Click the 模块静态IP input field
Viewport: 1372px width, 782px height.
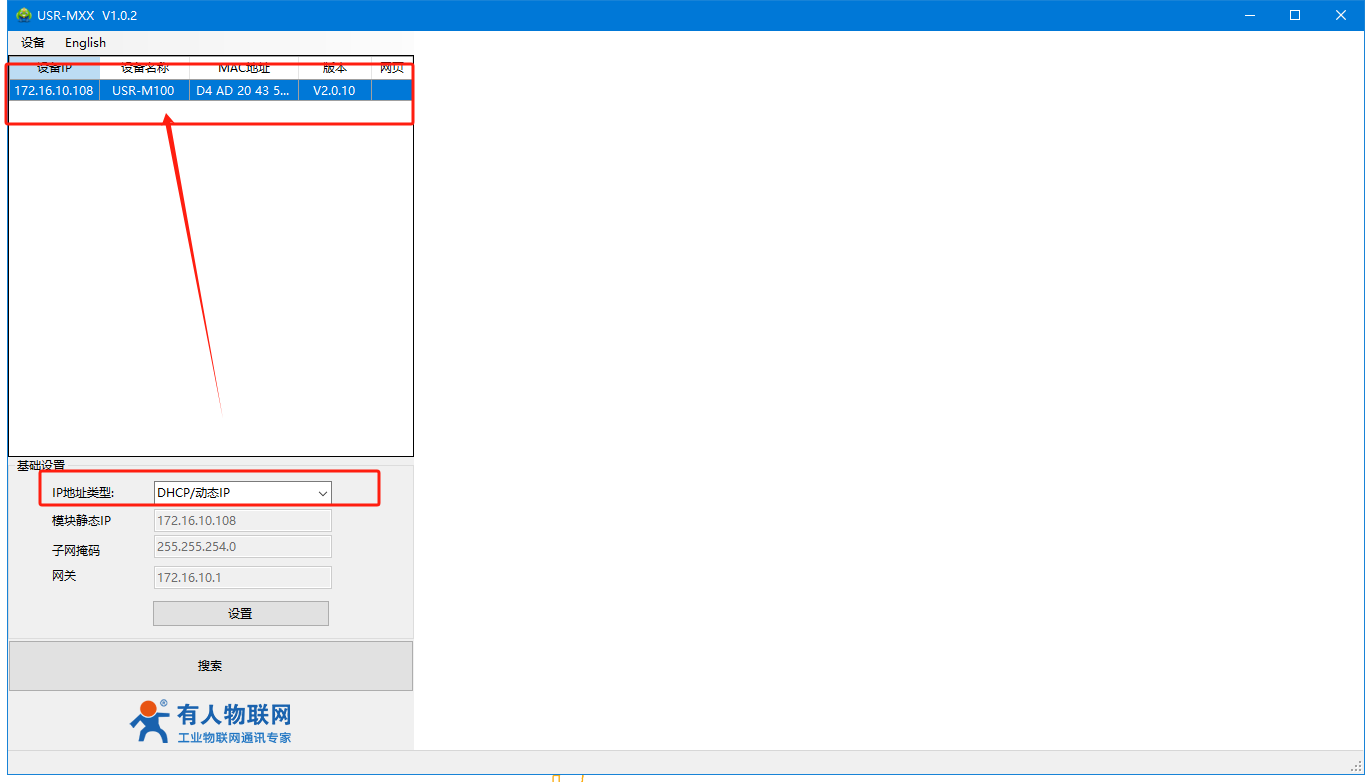click(x=242, y=520)
